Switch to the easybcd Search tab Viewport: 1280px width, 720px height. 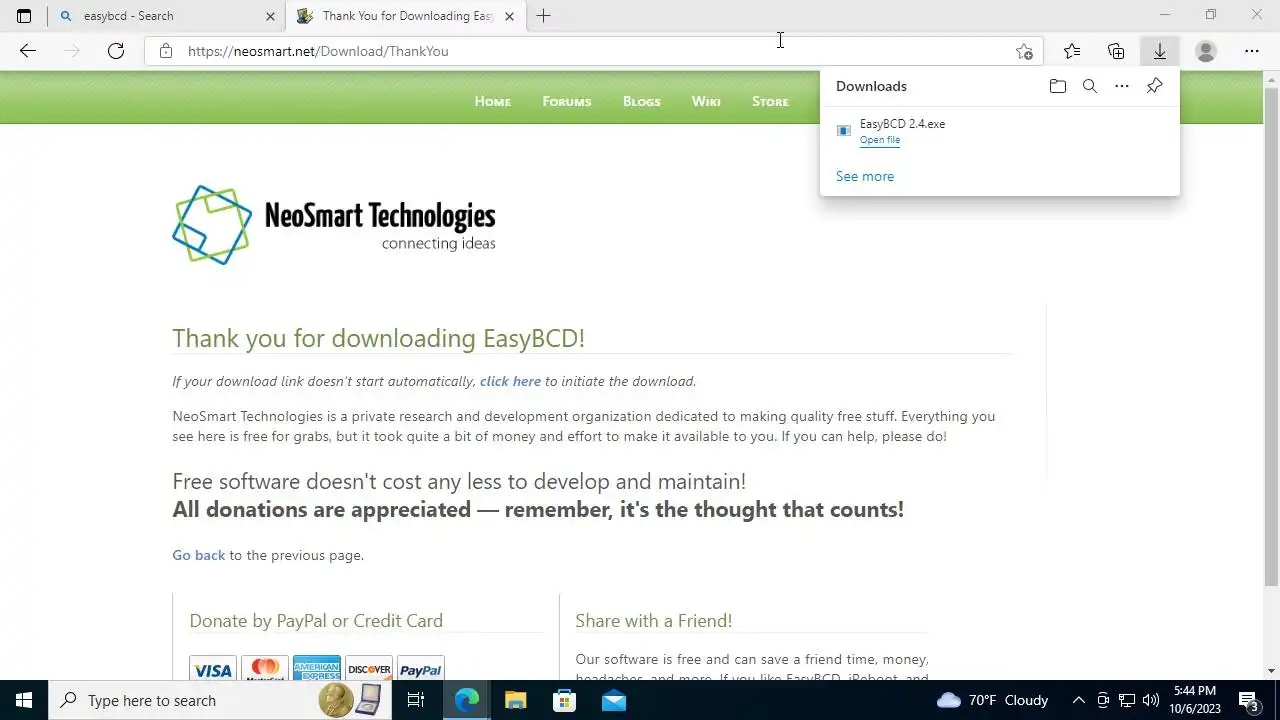point(165,16)
